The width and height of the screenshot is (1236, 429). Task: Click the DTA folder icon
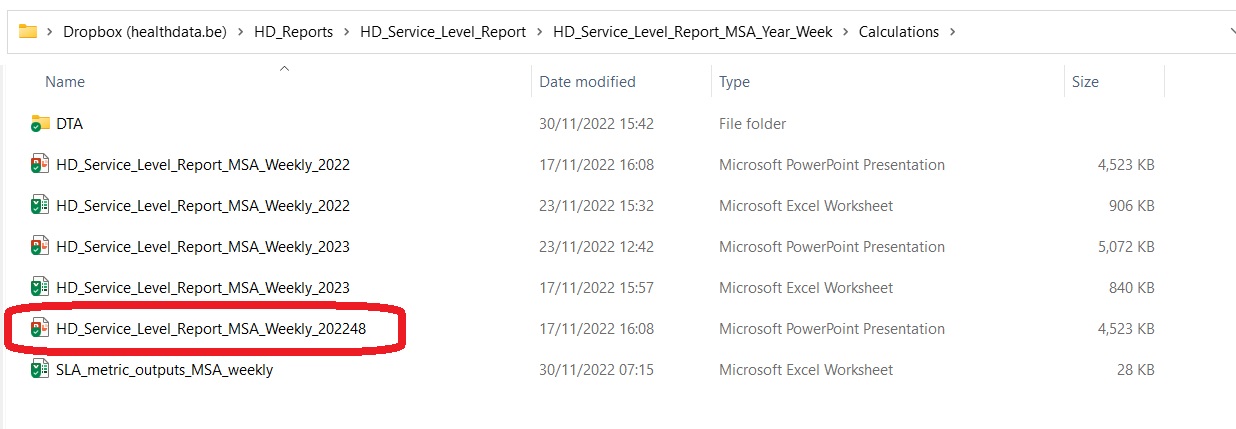[40, 124]
